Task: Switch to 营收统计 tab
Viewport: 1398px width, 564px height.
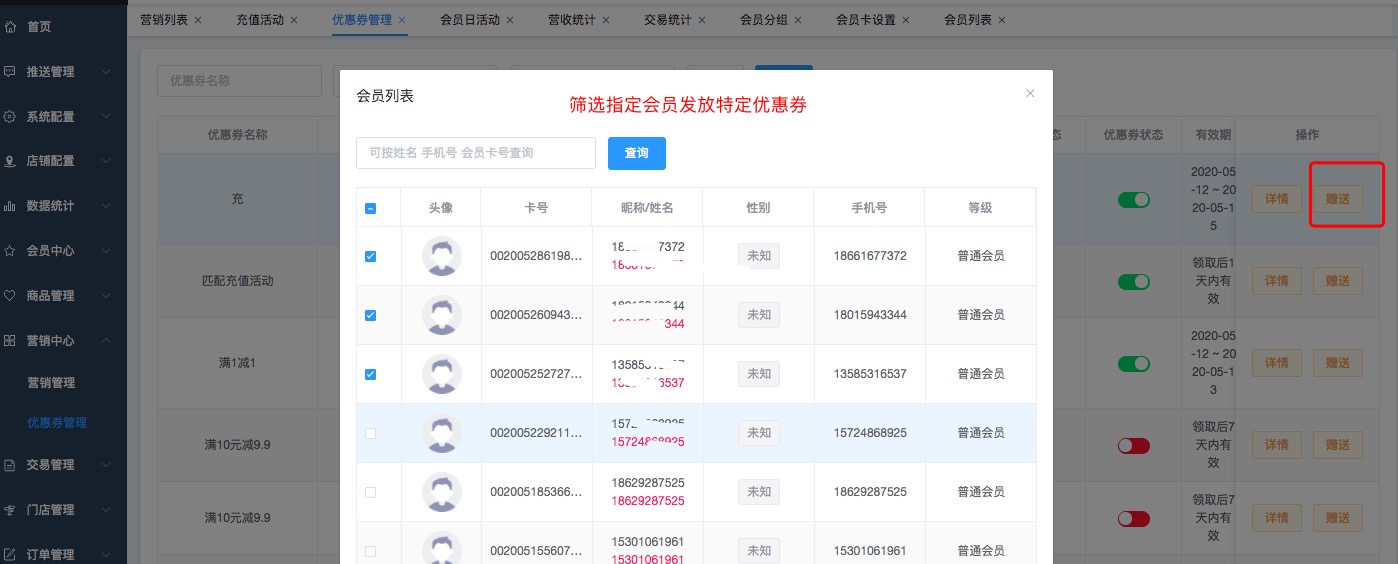Action: point(572,20)
